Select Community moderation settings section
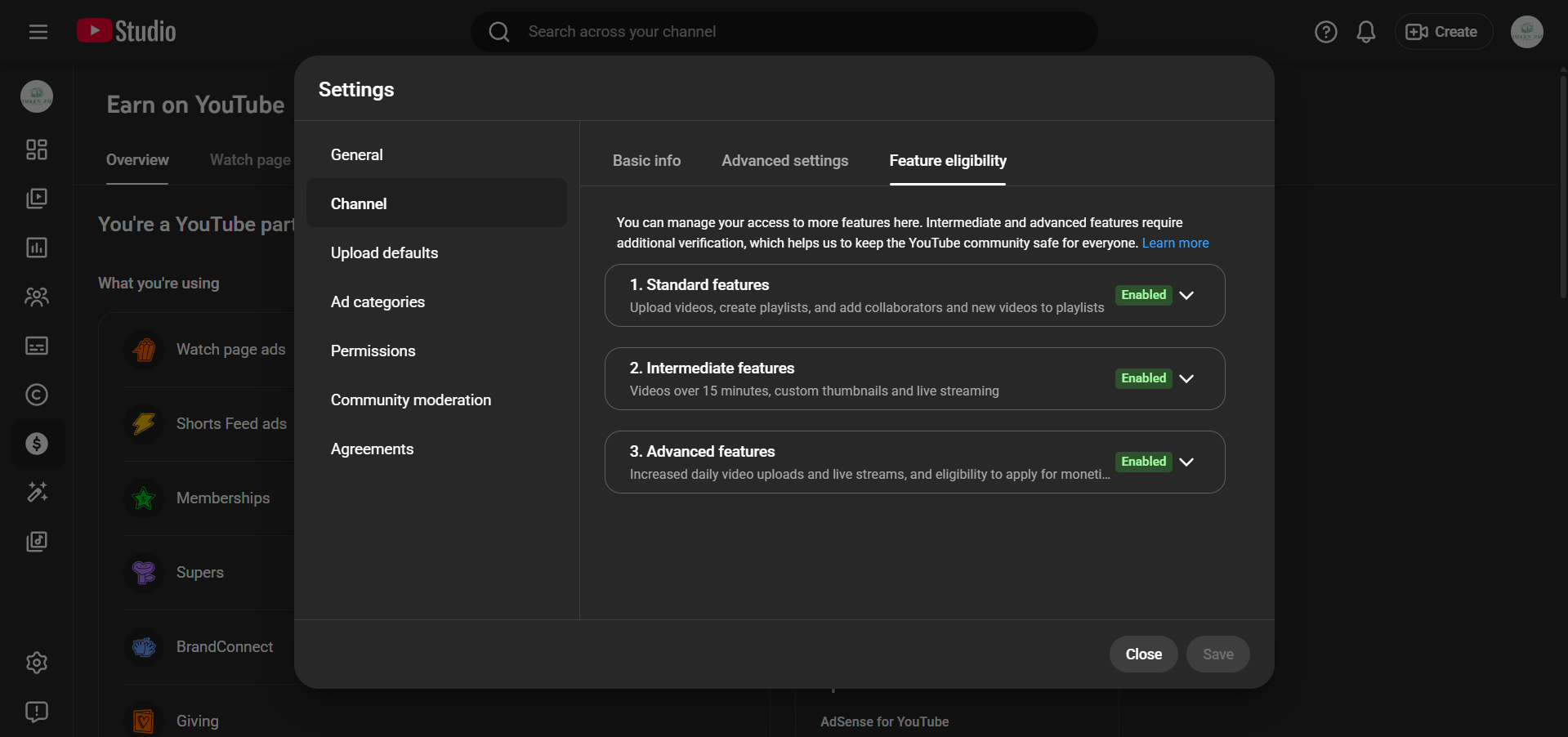1568x737 pixels. pyautogui.click(x=410, y=400)
